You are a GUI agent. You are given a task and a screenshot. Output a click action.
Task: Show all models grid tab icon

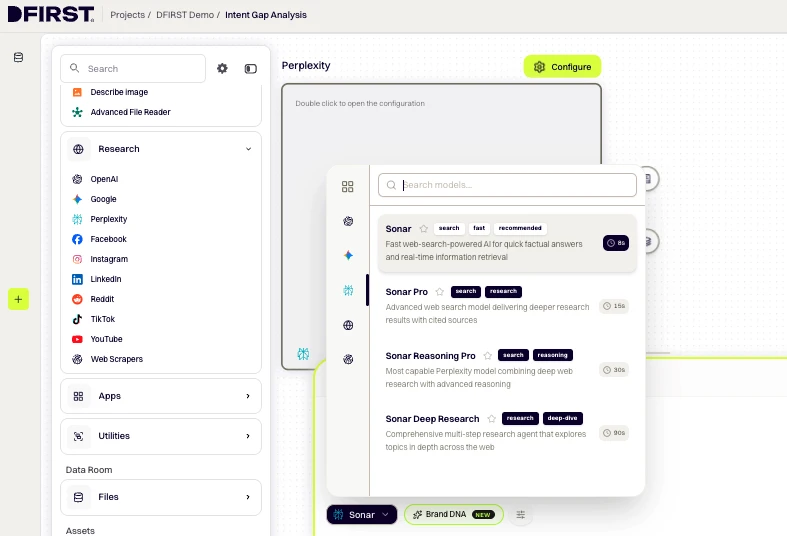coord(347,187)
